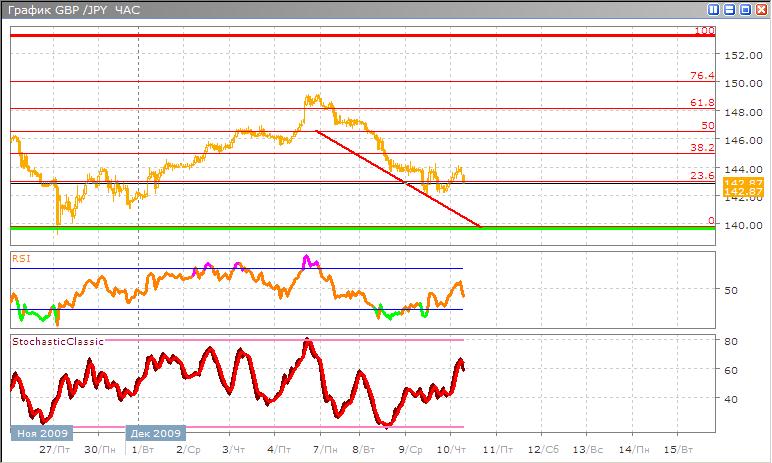Image resolution: width=772 pixels, height=463 pixels.
Task: Select the Fibonacci 76.4 level label
Action: 701,75
